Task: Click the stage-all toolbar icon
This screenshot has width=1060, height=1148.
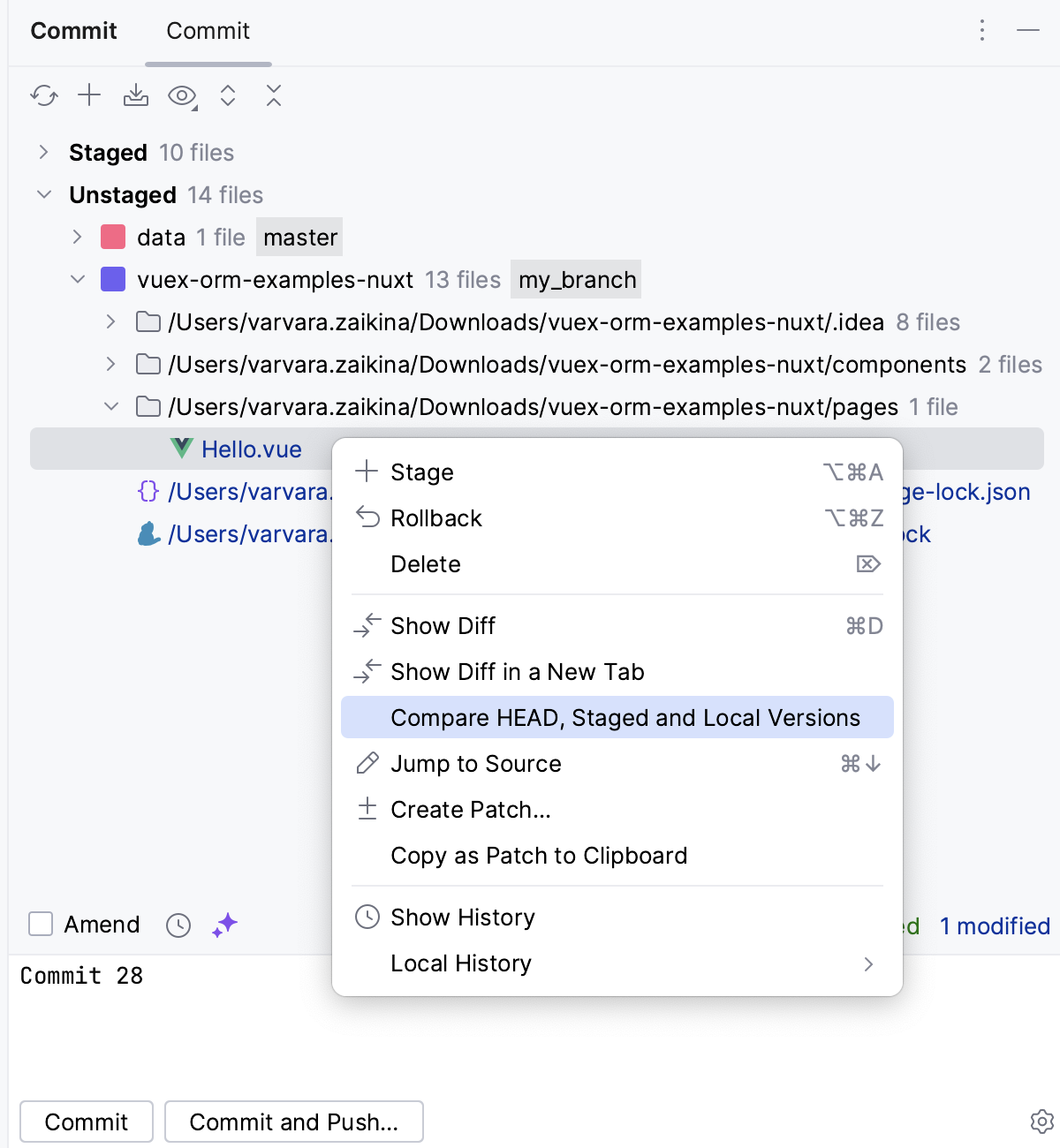Action: [x=134, y=95]
